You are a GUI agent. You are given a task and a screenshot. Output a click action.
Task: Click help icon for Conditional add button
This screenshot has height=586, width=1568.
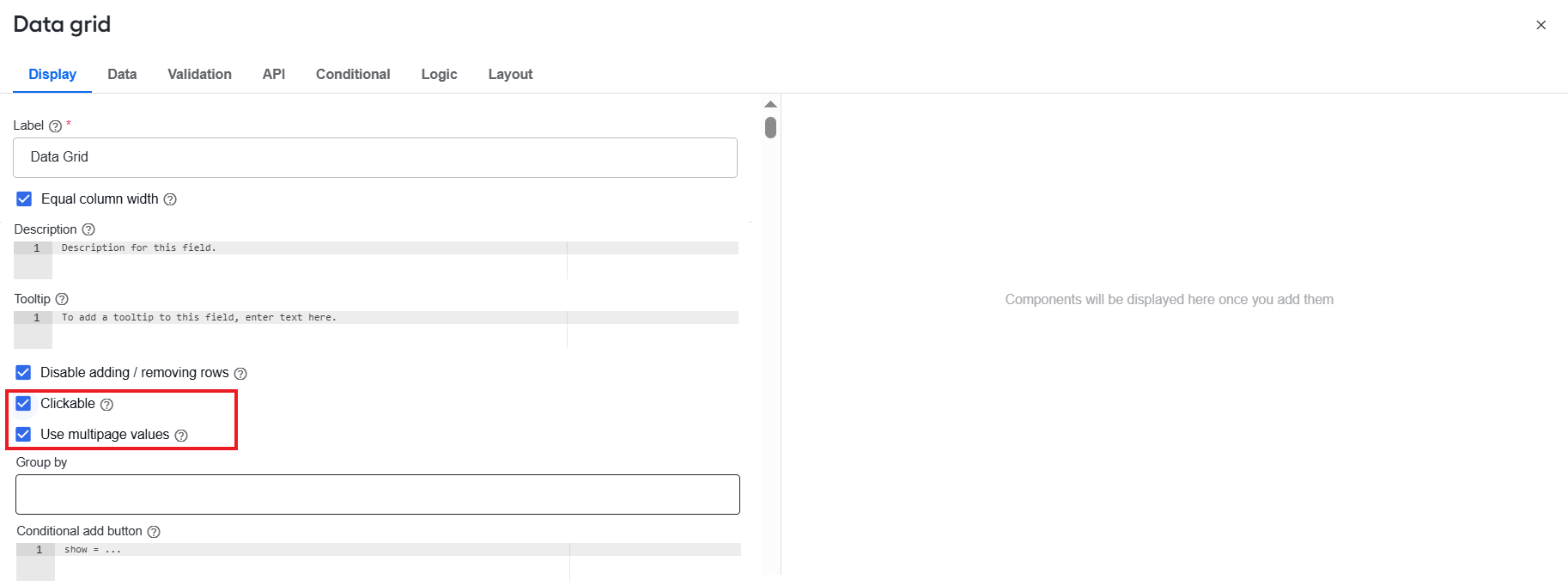tap(154, 532)
